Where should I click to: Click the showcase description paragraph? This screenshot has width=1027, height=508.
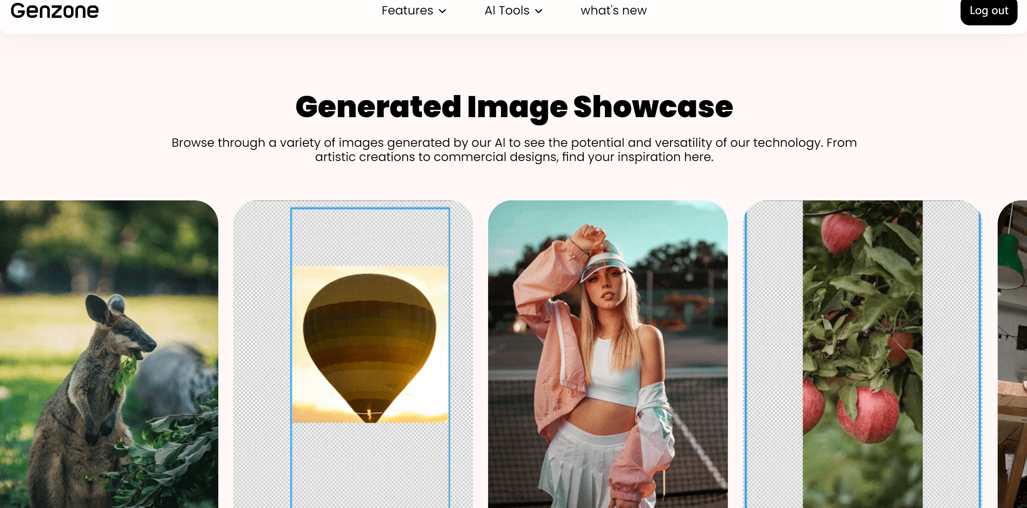tap(514, 150)
